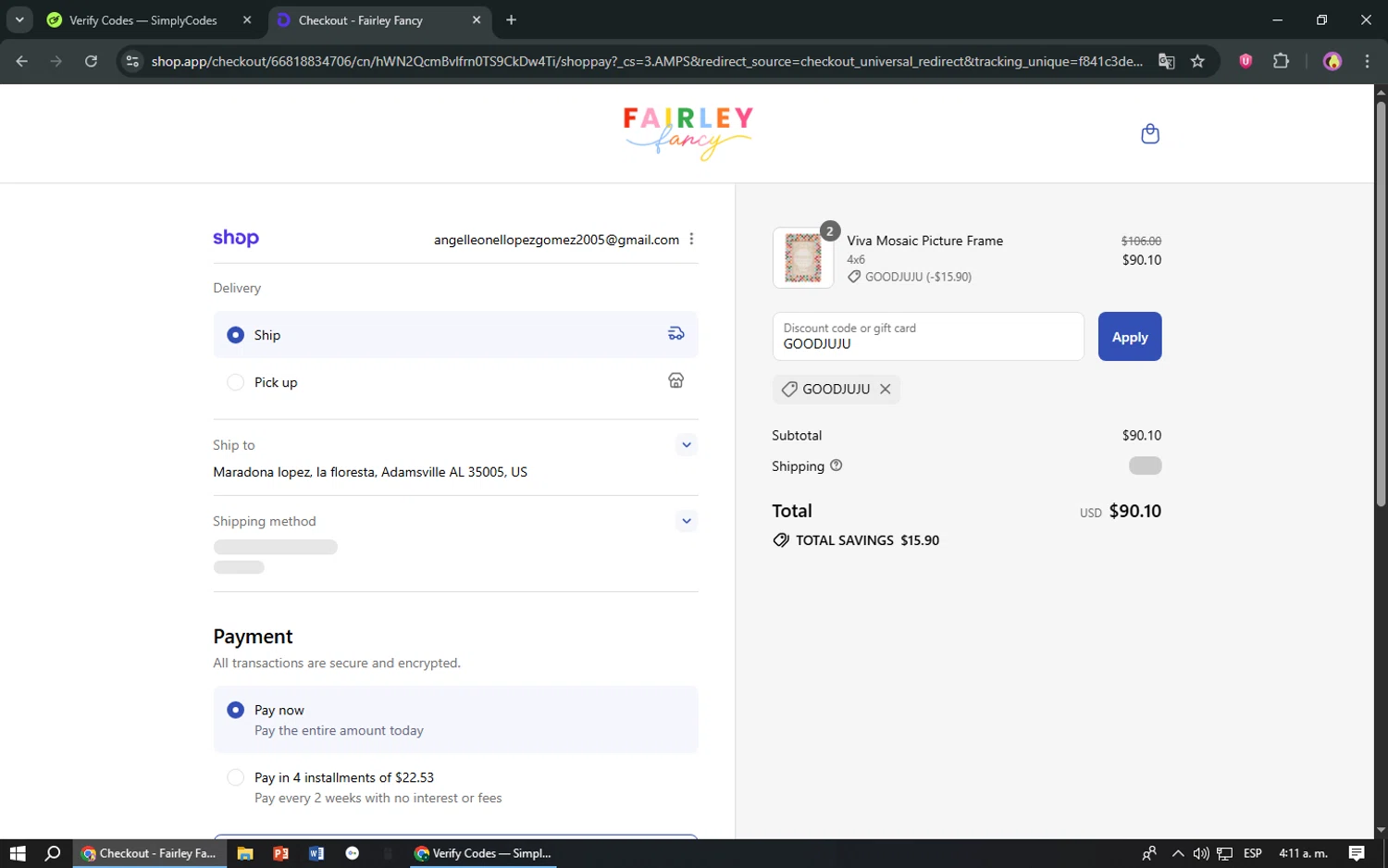Viewport: 1388px width, 868px height.
Task: Click the Apply discount button
Action: coord(1130,337)
